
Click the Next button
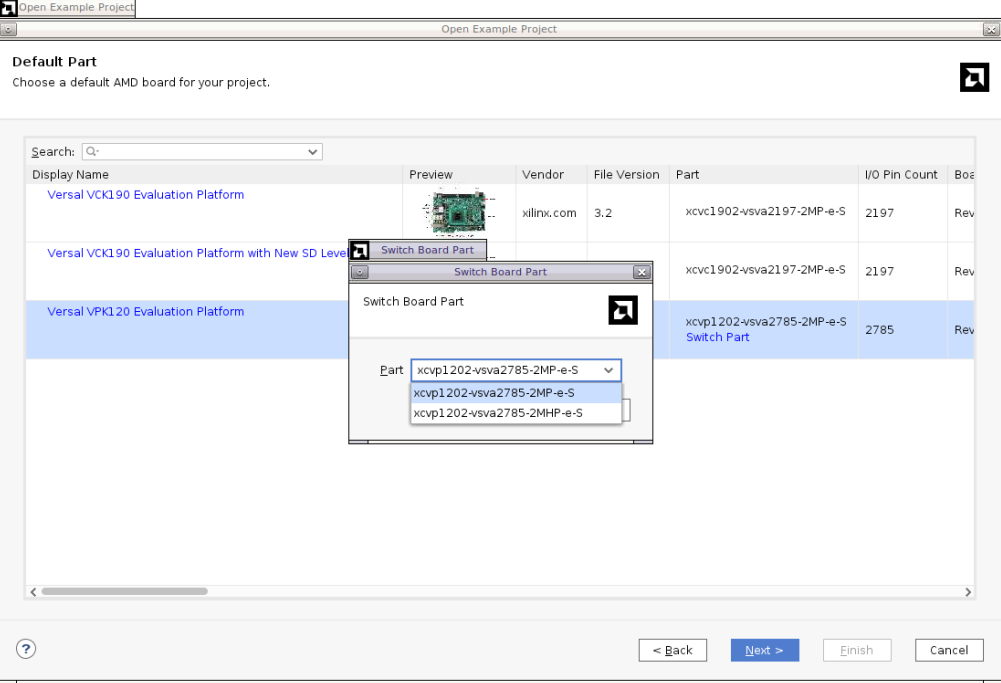coord(764,650)
